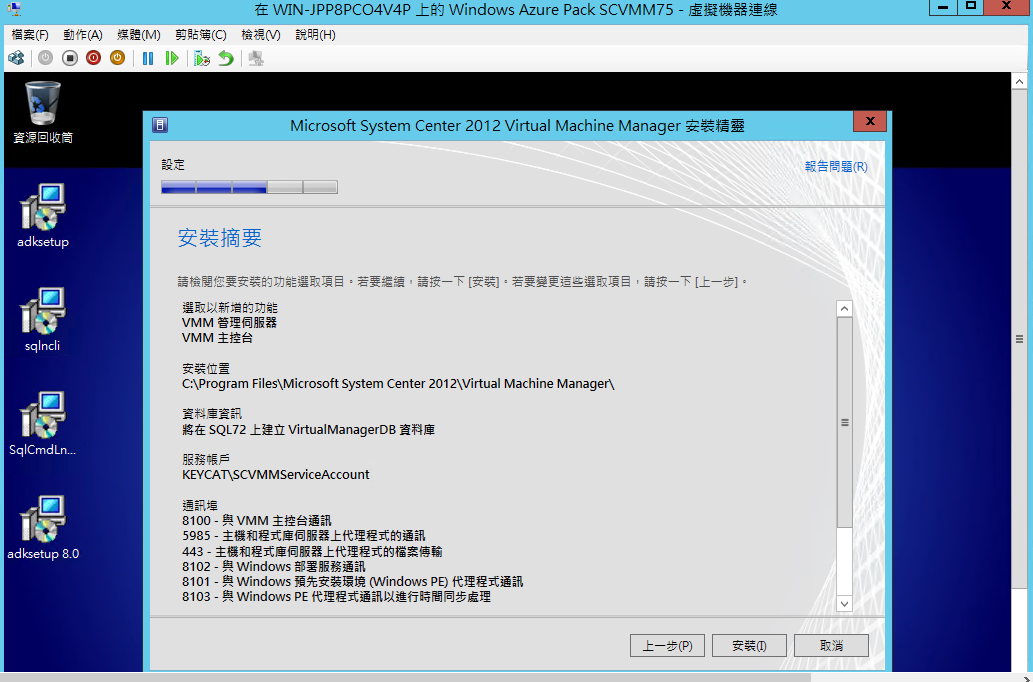Image resolution: width=1033 pixels, height=682 pixels.
Task: Click the heading '安裝摘要'
Action: (219, 238)
